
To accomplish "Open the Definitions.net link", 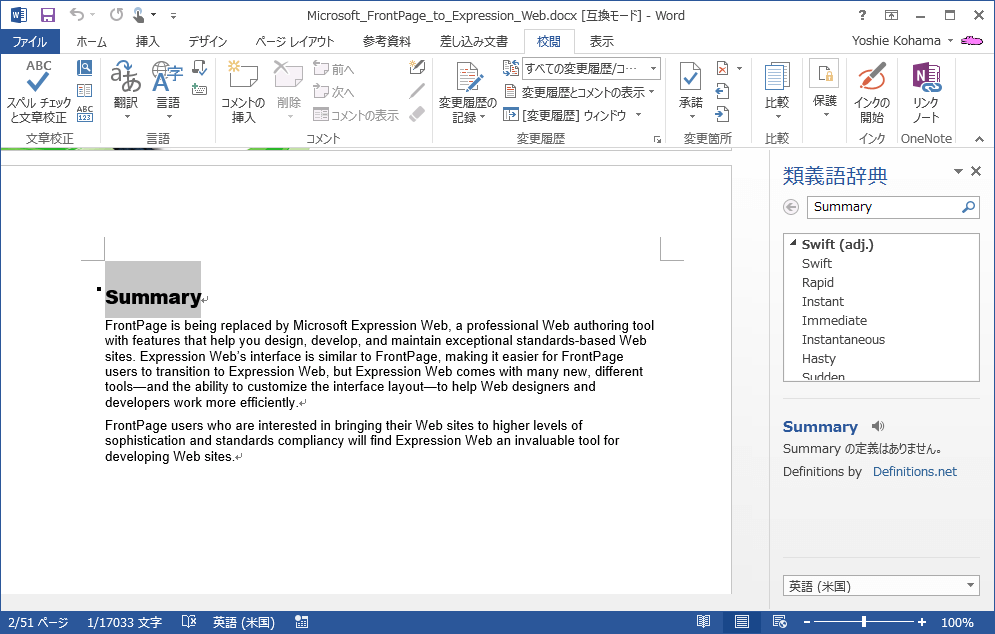I will (914, 472).
